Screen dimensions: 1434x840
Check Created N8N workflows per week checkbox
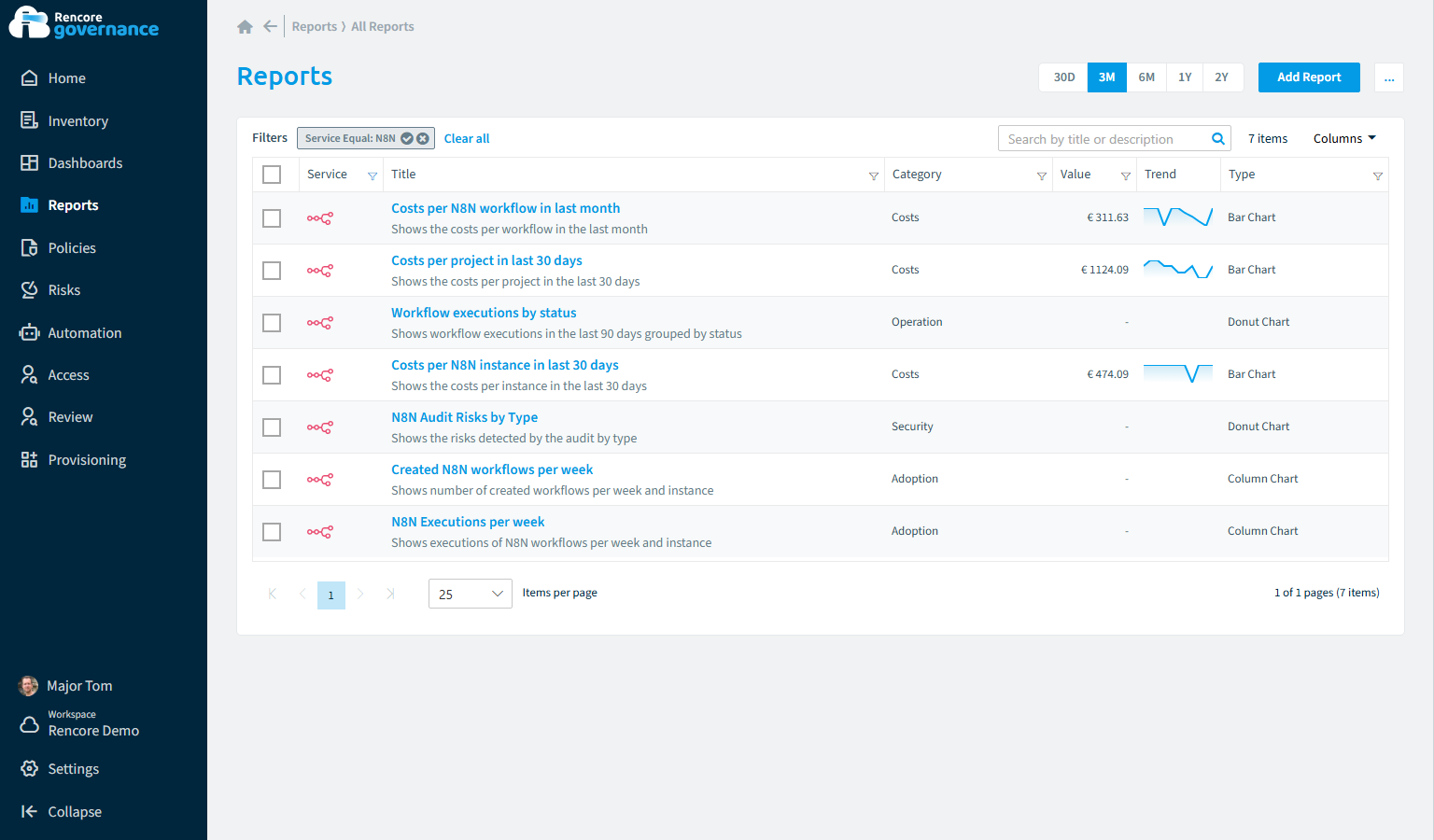click(272, 480)
